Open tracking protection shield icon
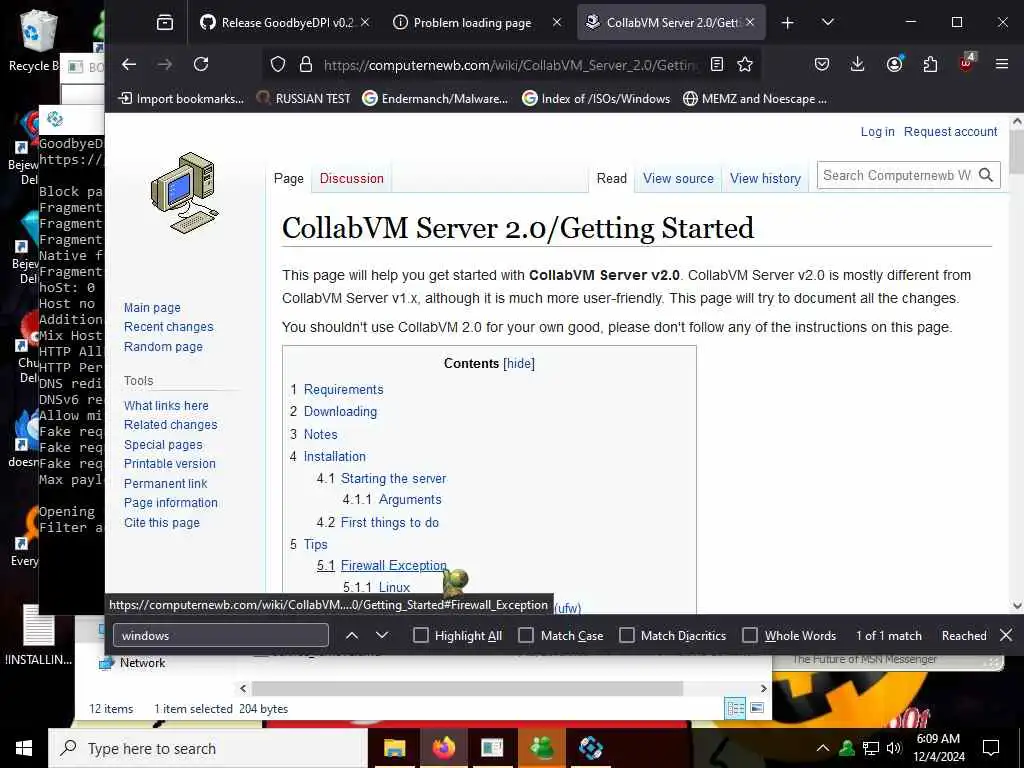 tap(278, 64)
